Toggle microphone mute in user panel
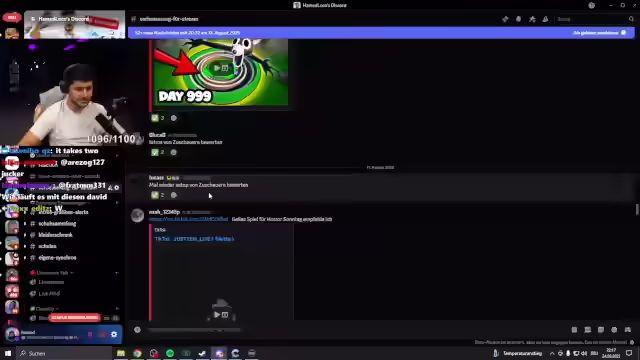The height and width of the screenshot is (360, 640). (x=90, y=334)
